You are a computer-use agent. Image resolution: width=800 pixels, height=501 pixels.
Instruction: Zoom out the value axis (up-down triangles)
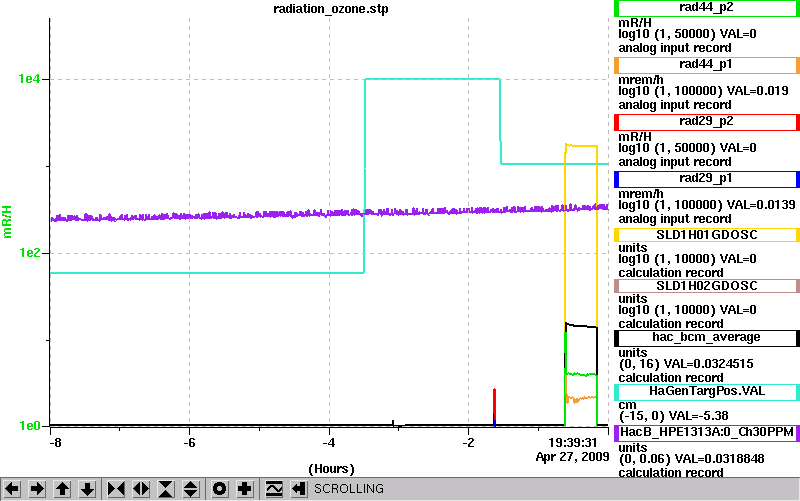point(191,489)
